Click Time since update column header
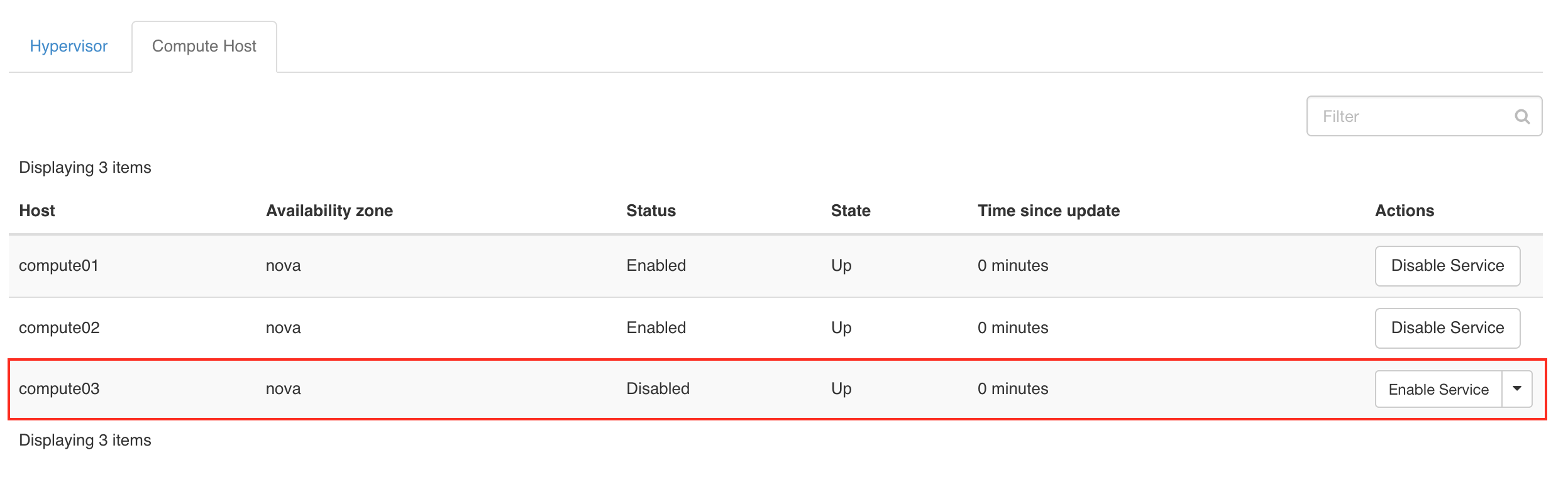 1049,211
